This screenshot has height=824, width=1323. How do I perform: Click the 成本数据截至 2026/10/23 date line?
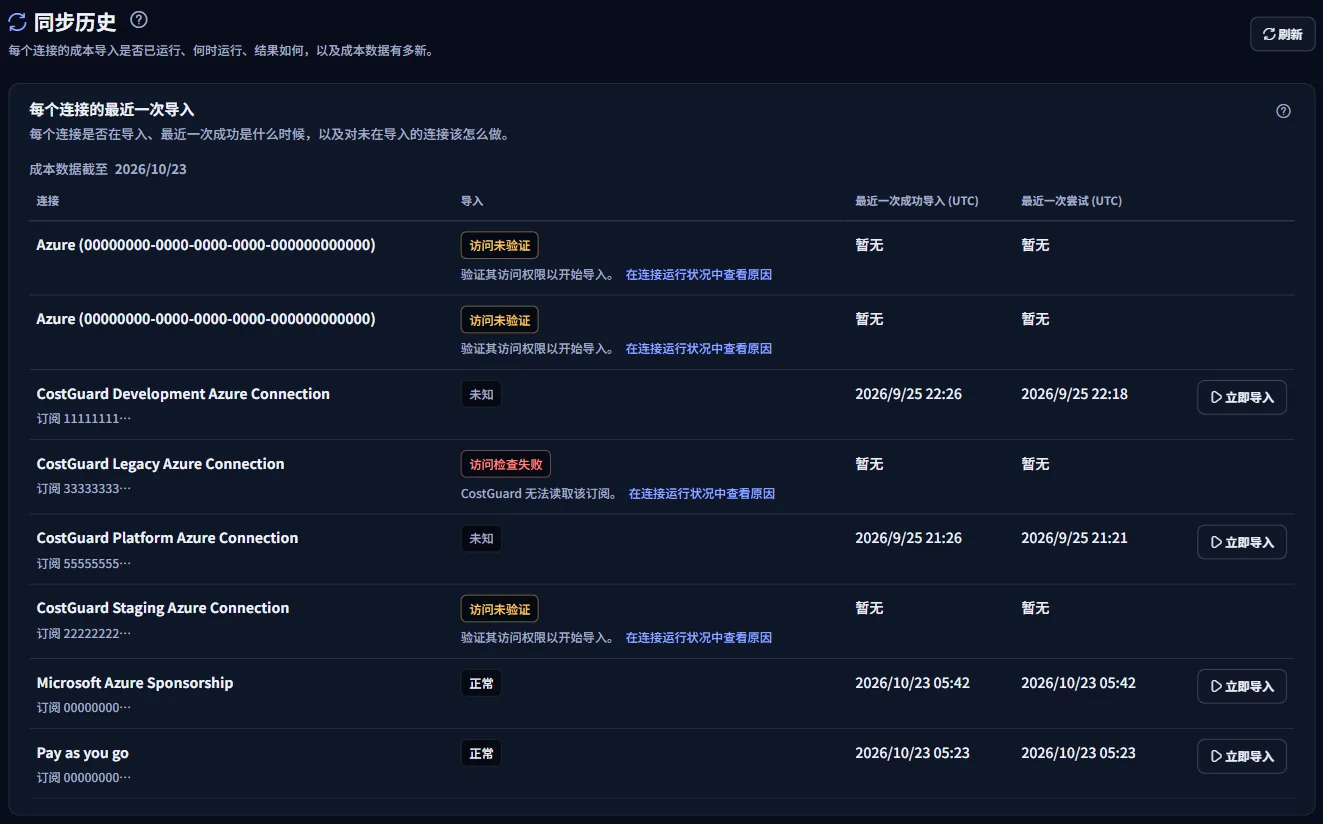pyautogui.click(x=108, y=169)
